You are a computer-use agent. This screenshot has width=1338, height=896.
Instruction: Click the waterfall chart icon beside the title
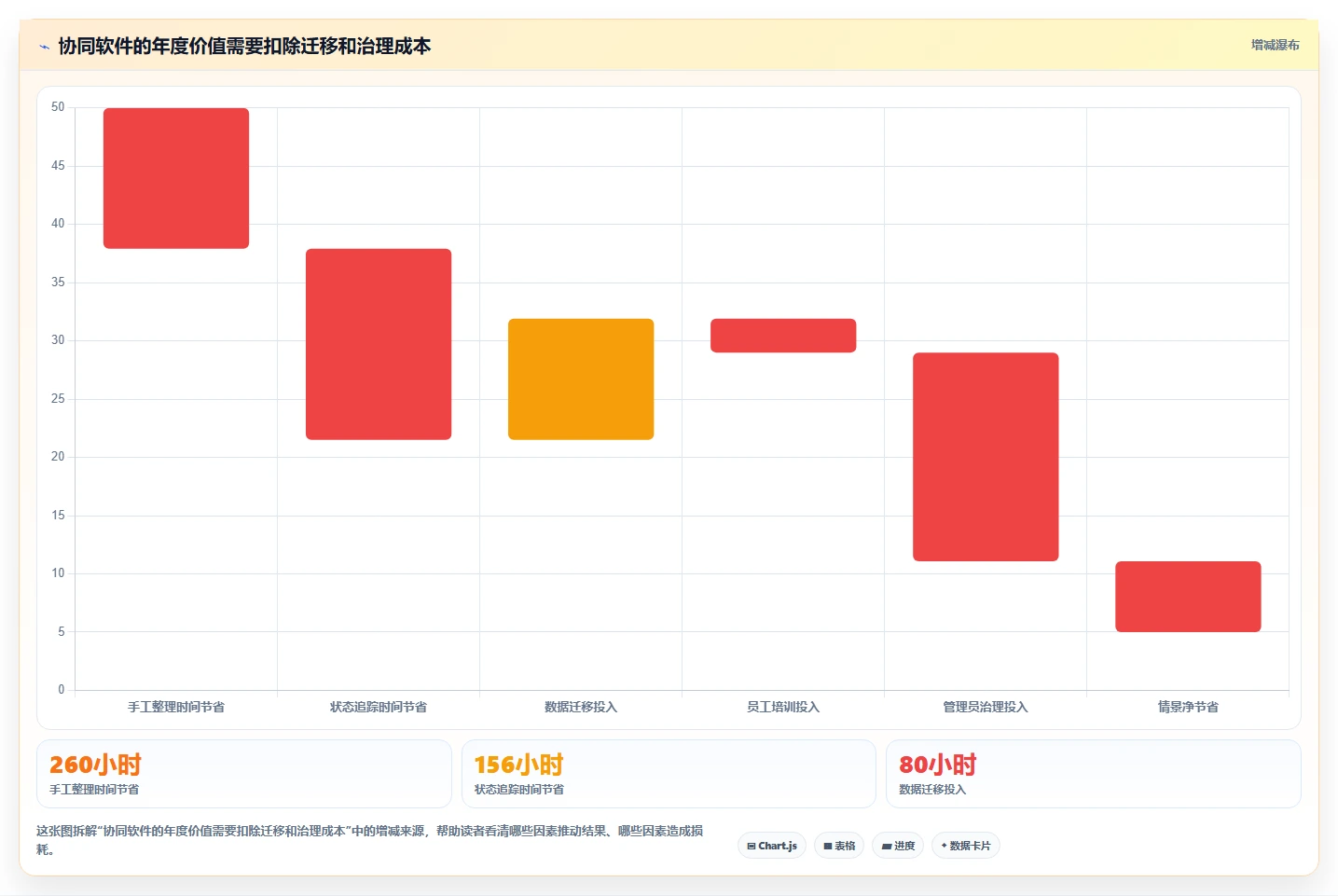tap(44, 47)
